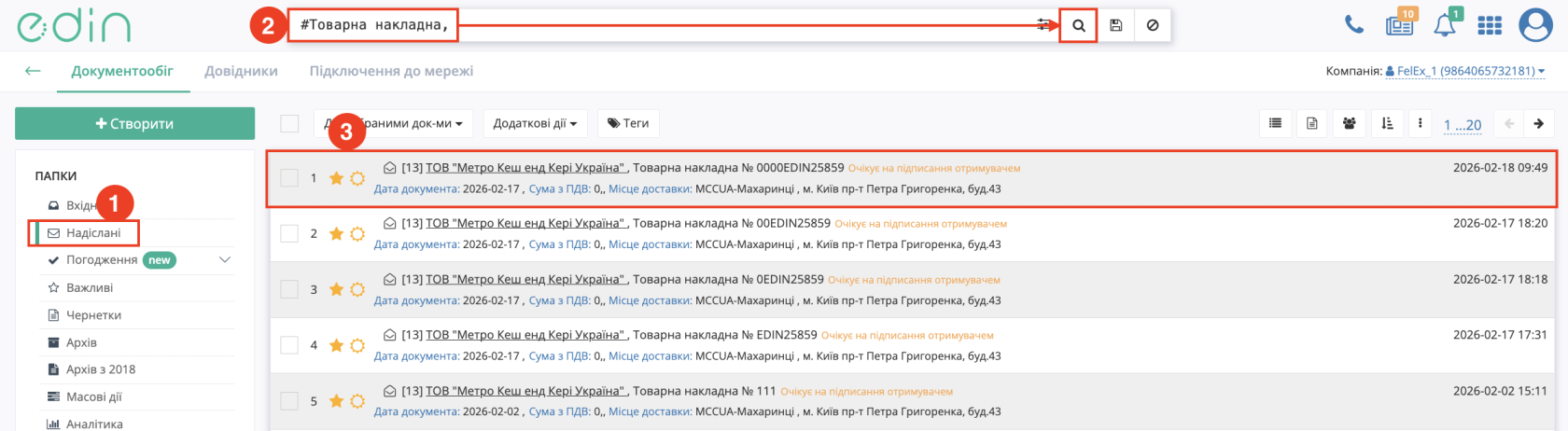This screenshot has height=431, width=1568.
Task: Open the 'Масові дії' section
Action: pyautogui.click(x=93, y=396)
